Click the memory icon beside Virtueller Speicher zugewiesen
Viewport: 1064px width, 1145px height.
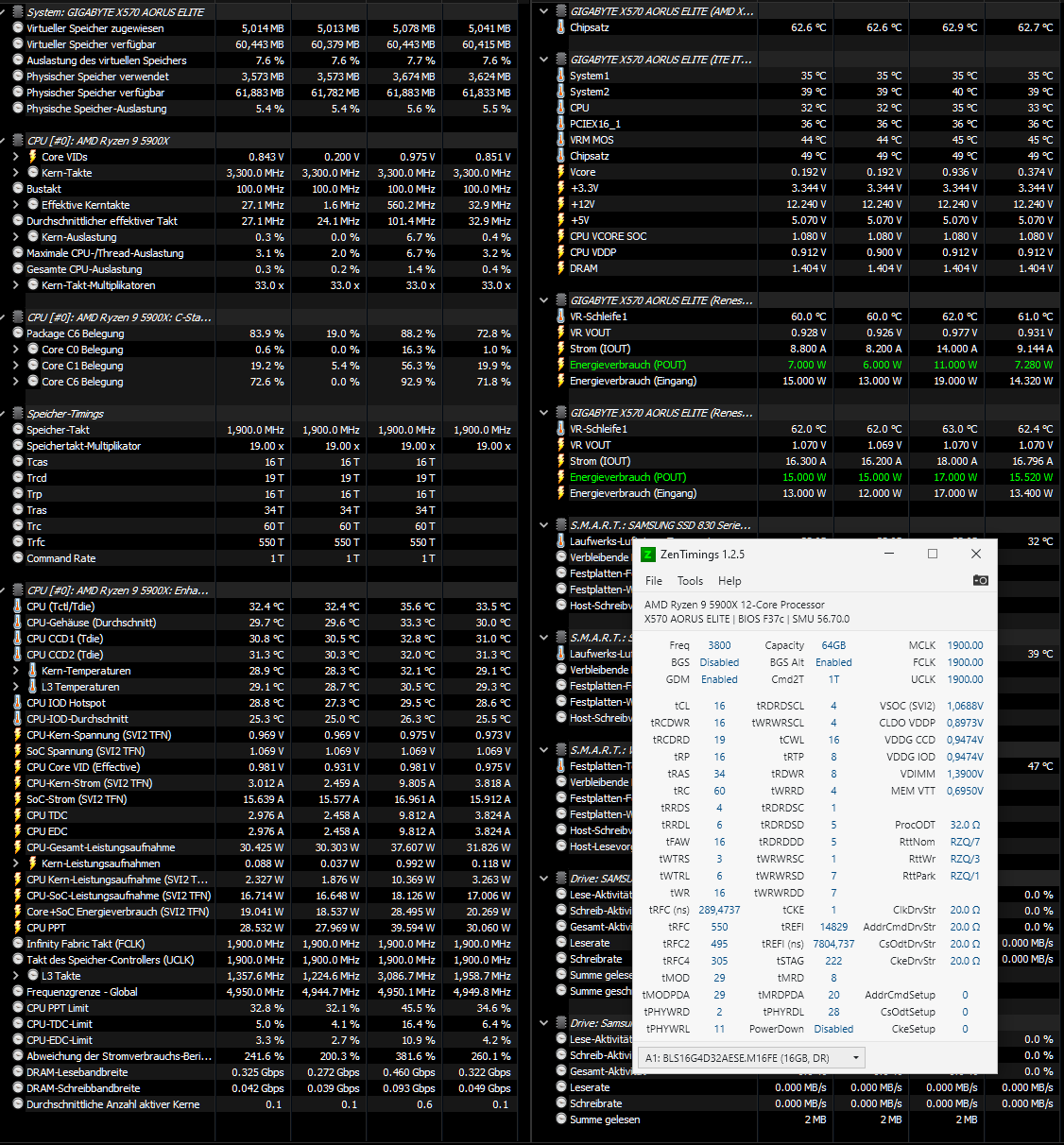(17, 27)
